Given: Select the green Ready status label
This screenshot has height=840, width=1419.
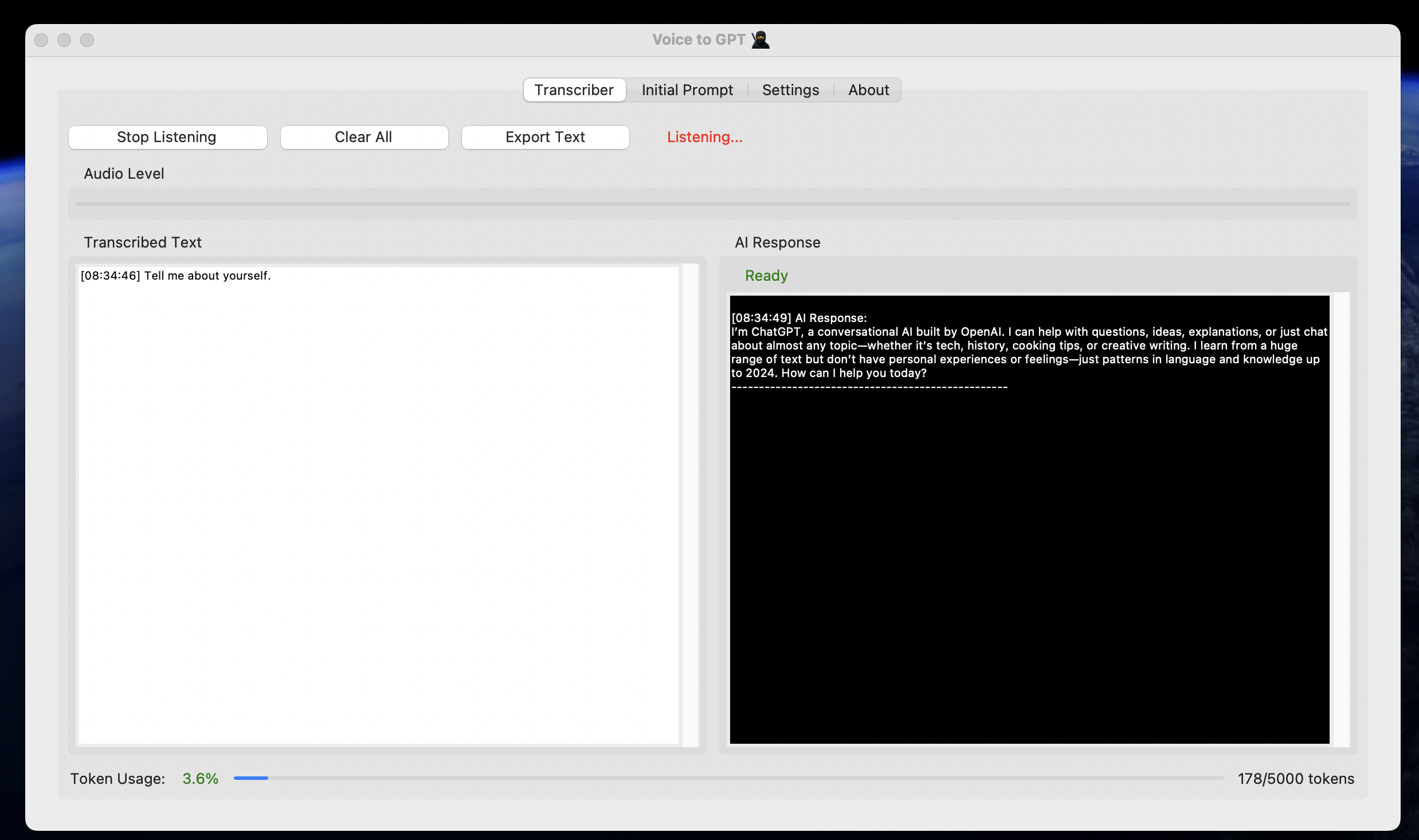Looking at the screenshot, I should click(x=766, y=276).
